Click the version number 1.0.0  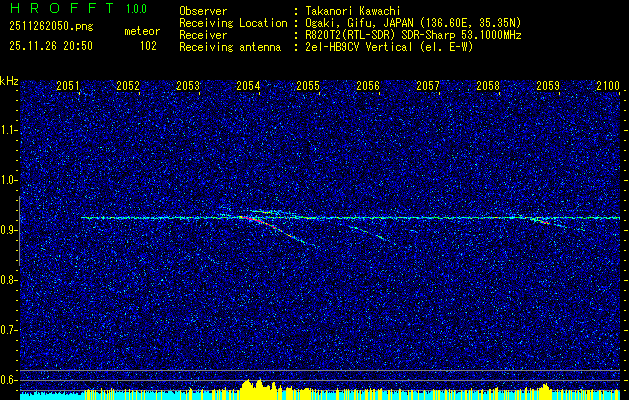coord(136,9)
